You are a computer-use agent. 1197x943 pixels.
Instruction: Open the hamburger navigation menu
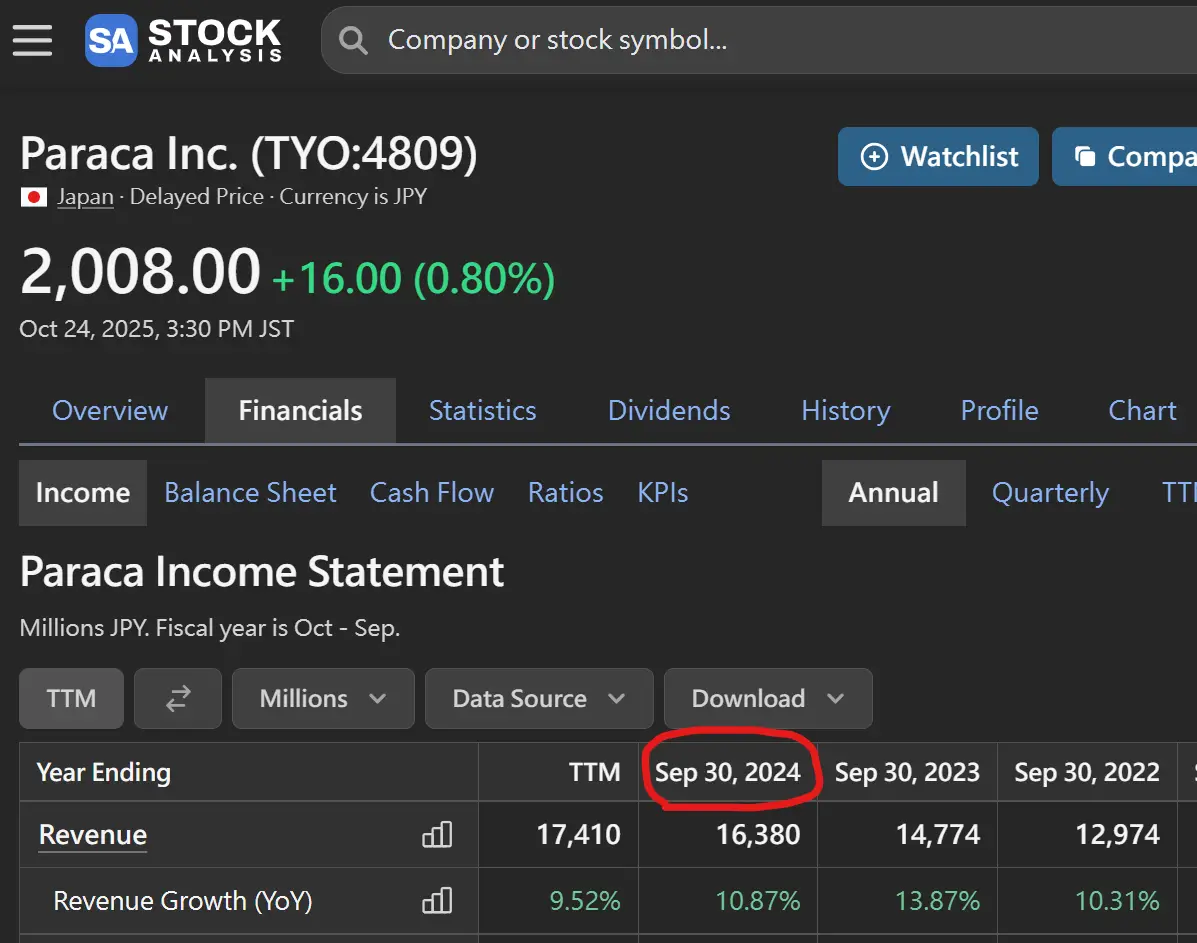[x=32, y=40]
